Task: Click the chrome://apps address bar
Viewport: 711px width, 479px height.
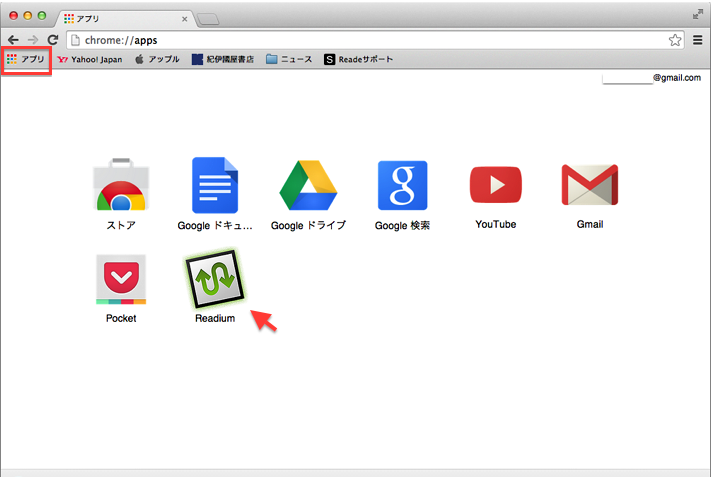Action: pos(375,40)
